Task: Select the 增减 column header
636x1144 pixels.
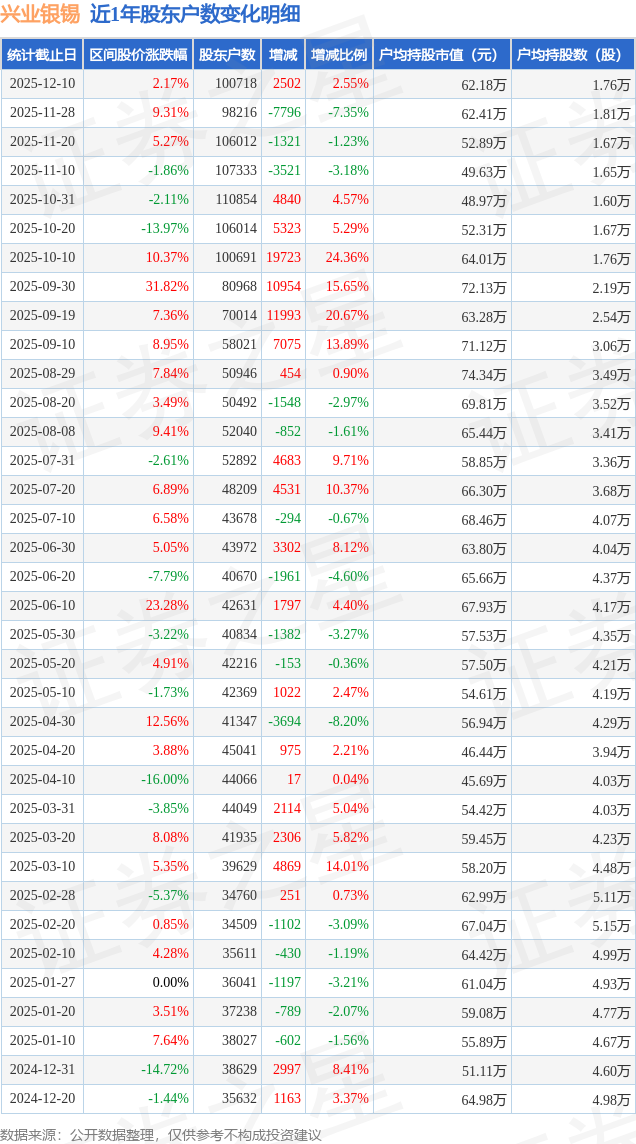Action: click(x=283, y=55)
